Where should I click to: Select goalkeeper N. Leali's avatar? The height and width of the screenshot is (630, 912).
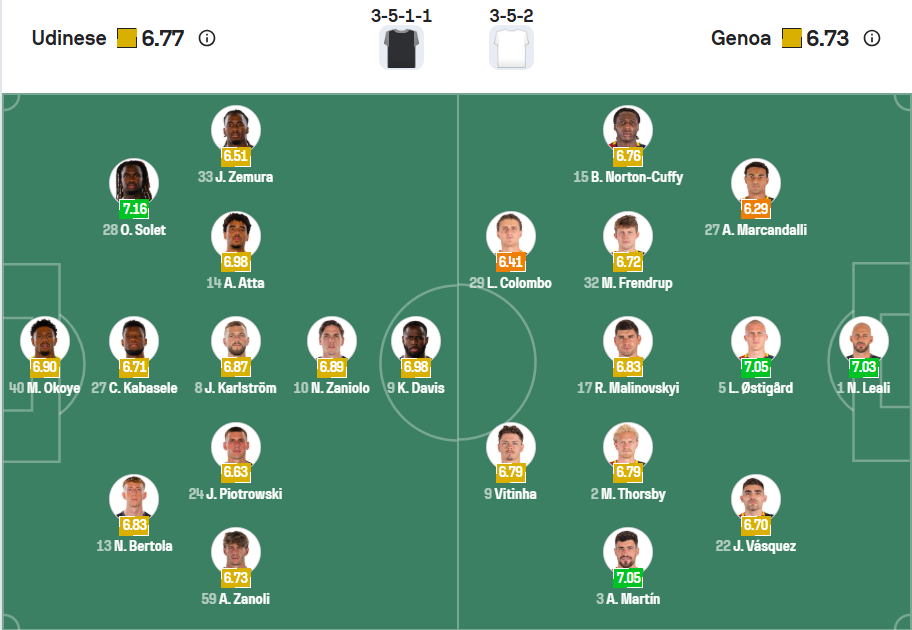[x=863, y=341]
